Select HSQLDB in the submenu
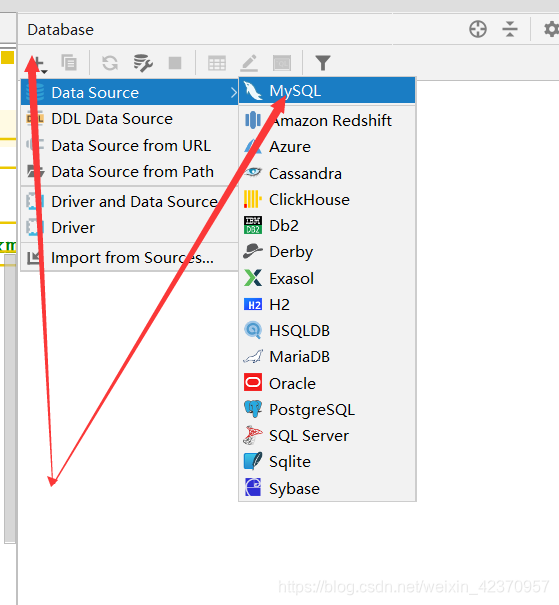 pyautogui.click(x=327, y=331)
